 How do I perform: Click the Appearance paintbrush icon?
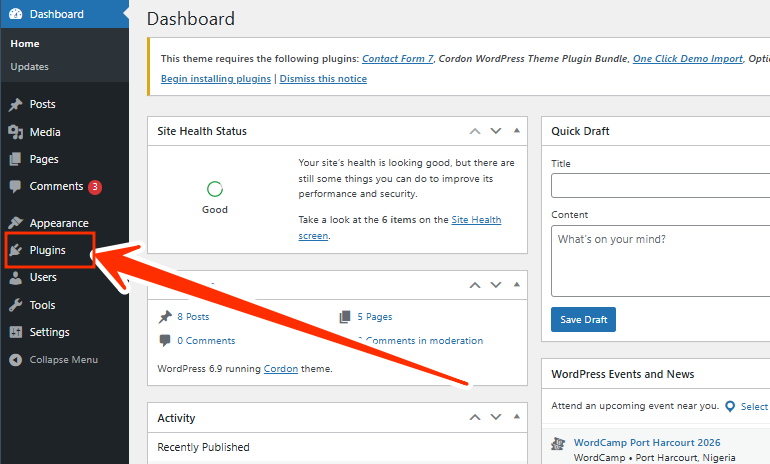pyautogui.click(x=16, y=223)
